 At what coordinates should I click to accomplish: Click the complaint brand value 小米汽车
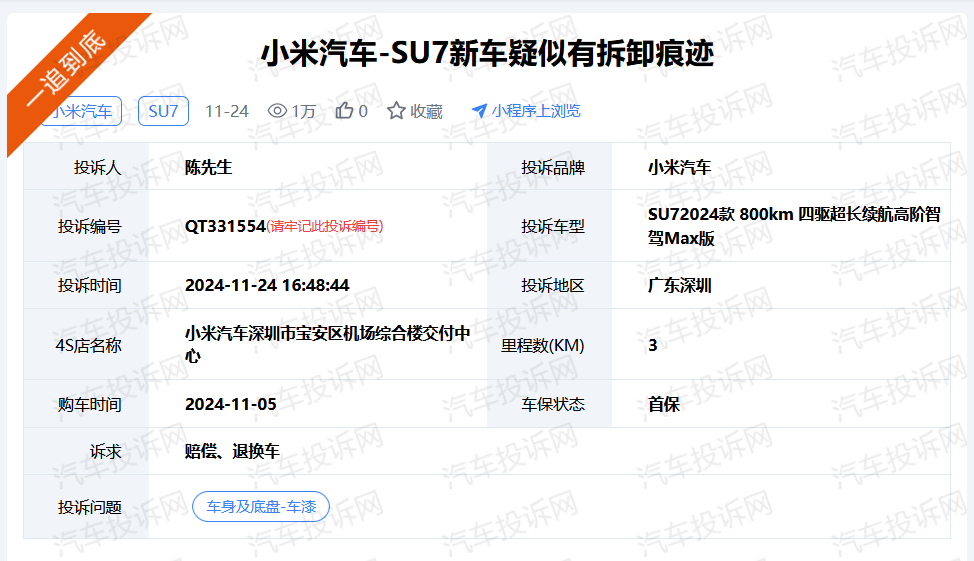pyautogui.click(x=679, y=167)
